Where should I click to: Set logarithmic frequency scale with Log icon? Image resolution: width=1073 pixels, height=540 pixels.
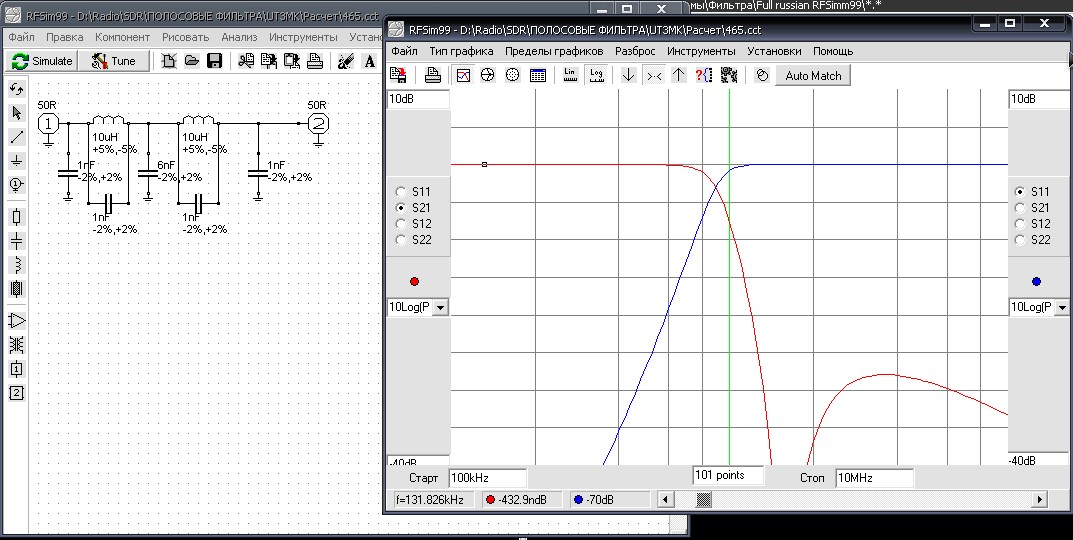[597, 75]
